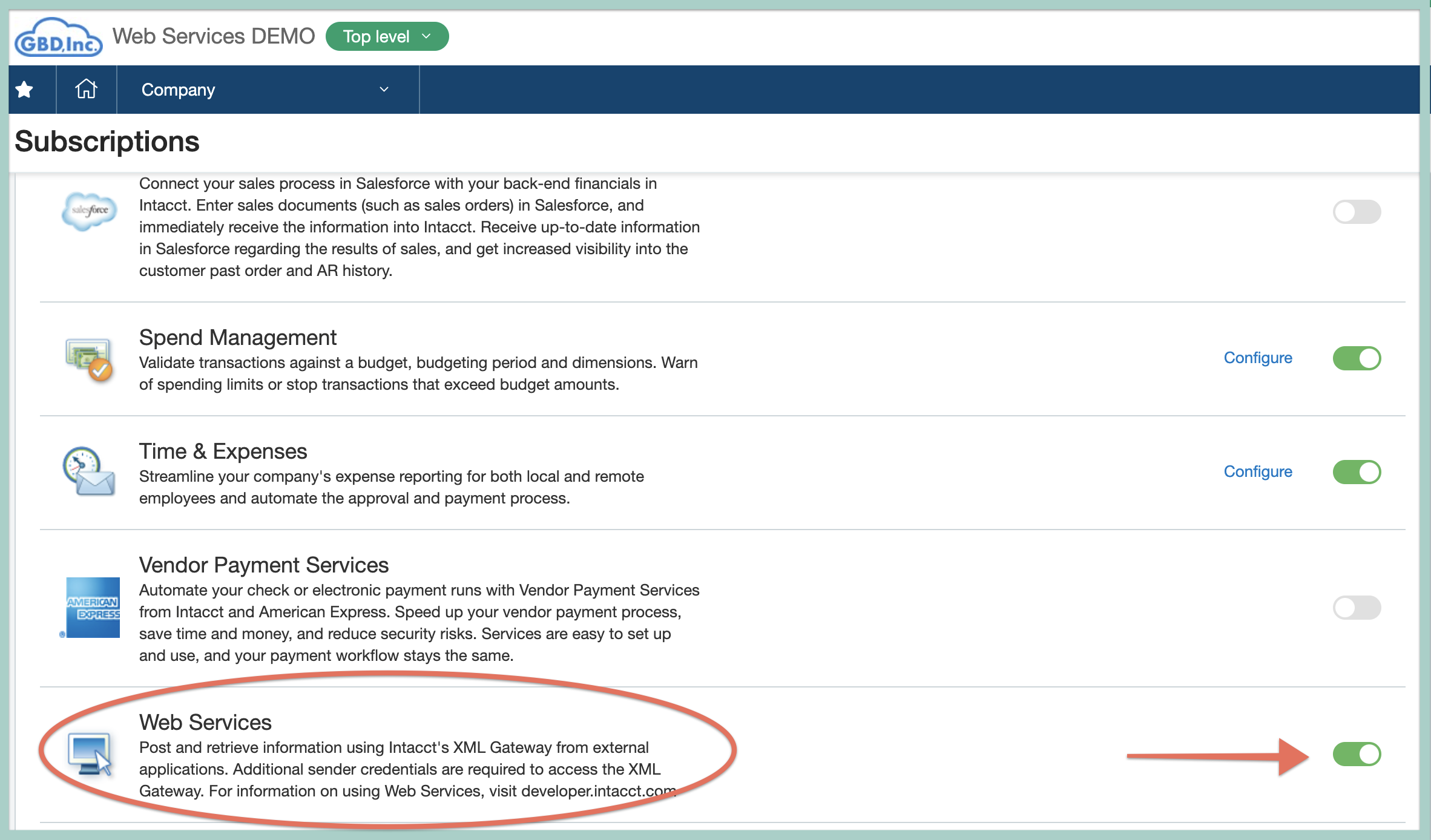Open the Top level entity dropdown
The width and height of the screenshot is (1431, 840).
[387, 36]
